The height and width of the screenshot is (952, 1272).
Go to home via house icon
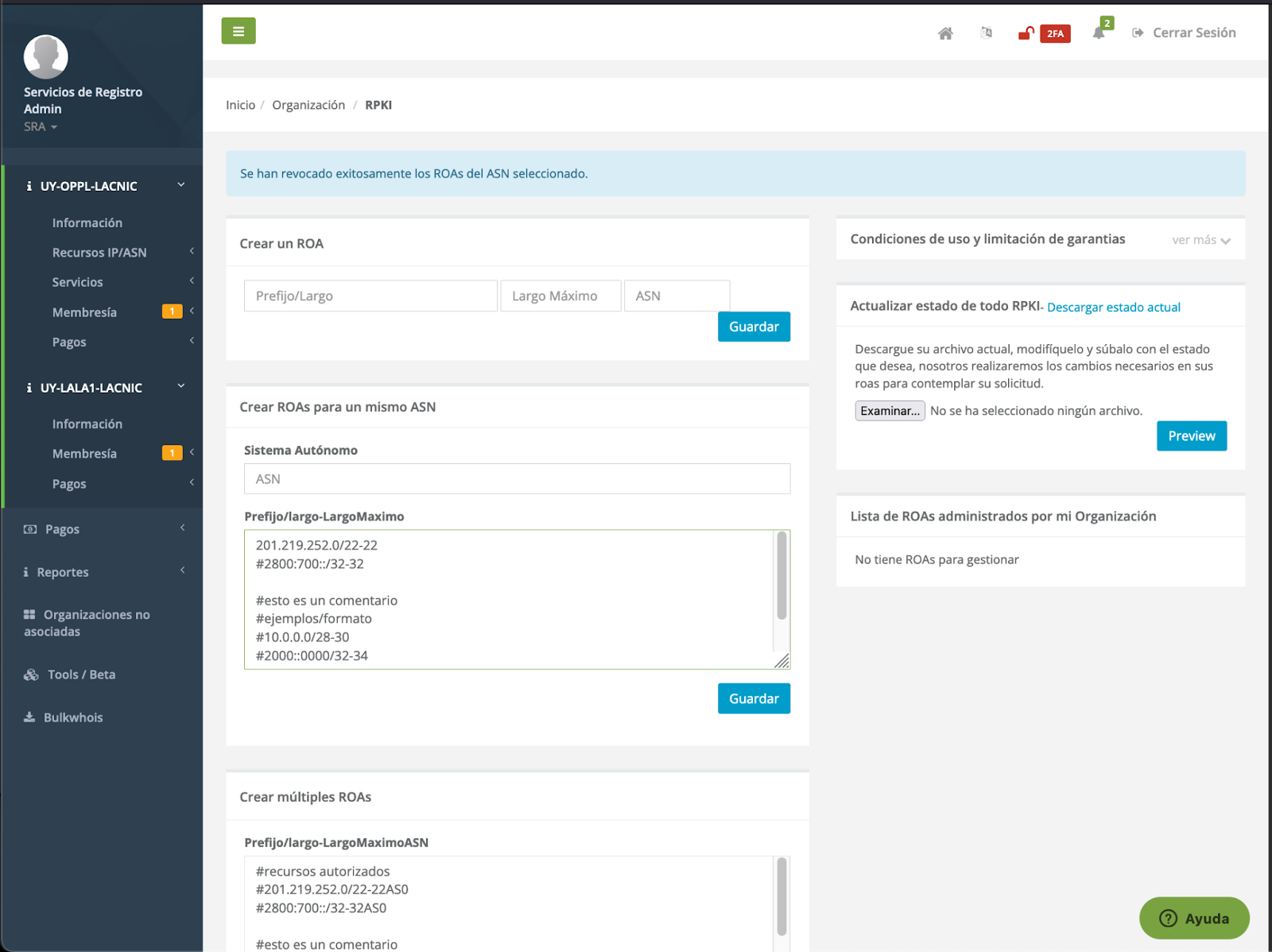[x=944, y=33]
